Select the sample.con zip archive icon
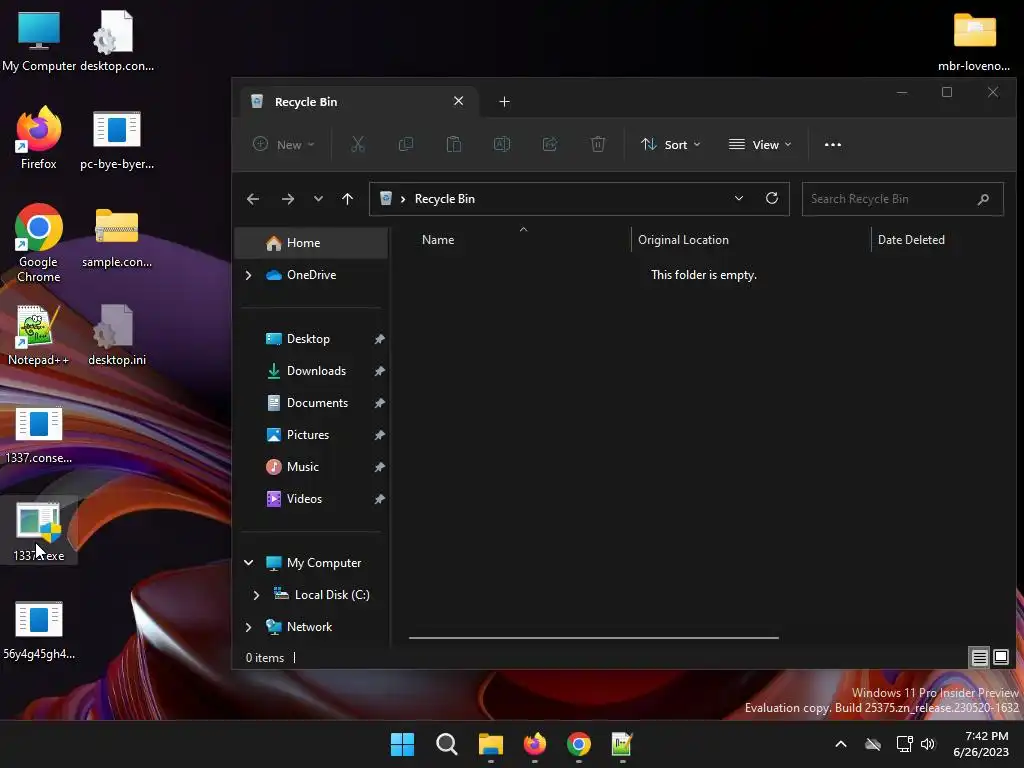Viewport: 1024px width, 768px height. click(x=117, y=236)
